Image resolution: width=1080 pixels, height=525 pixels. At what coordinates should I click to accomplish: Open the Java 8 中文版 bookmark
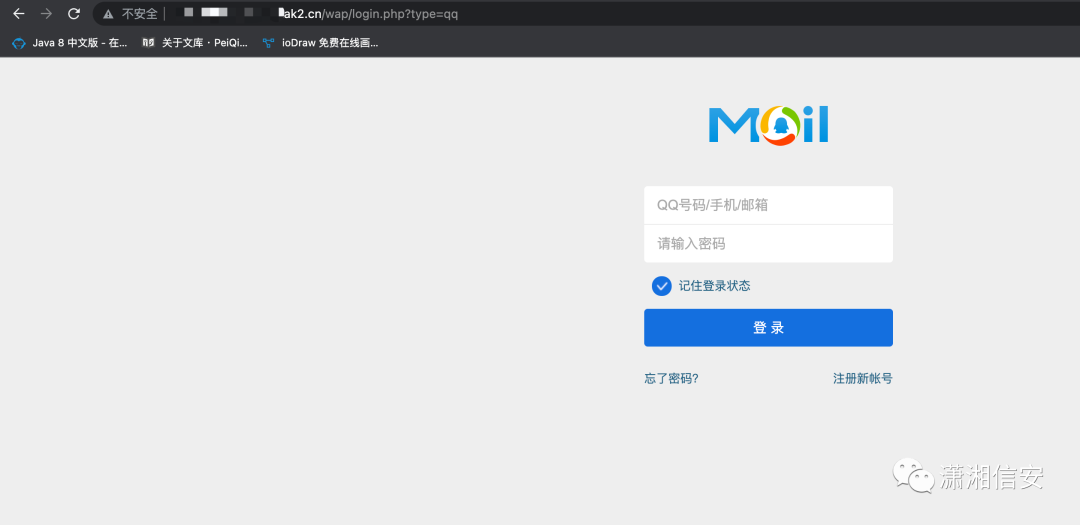pyautogui.click(x=70, y=43)
